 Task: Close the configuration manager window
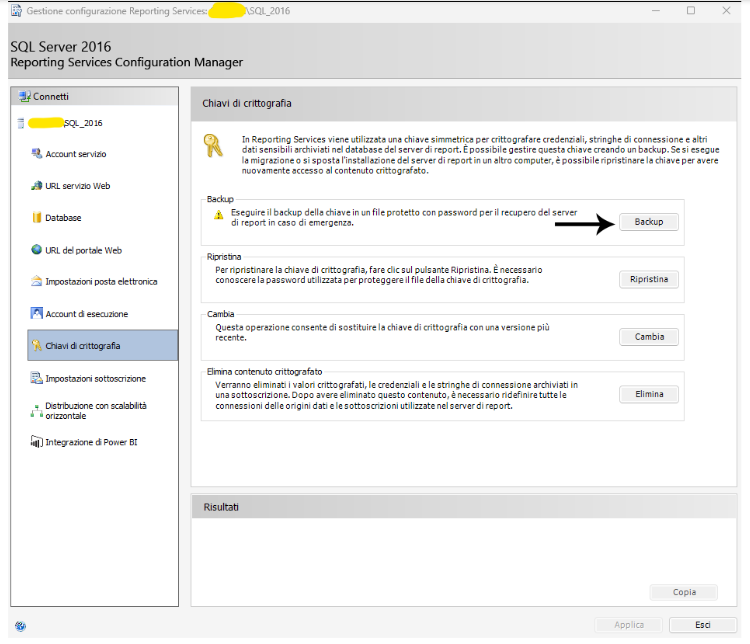726,11
